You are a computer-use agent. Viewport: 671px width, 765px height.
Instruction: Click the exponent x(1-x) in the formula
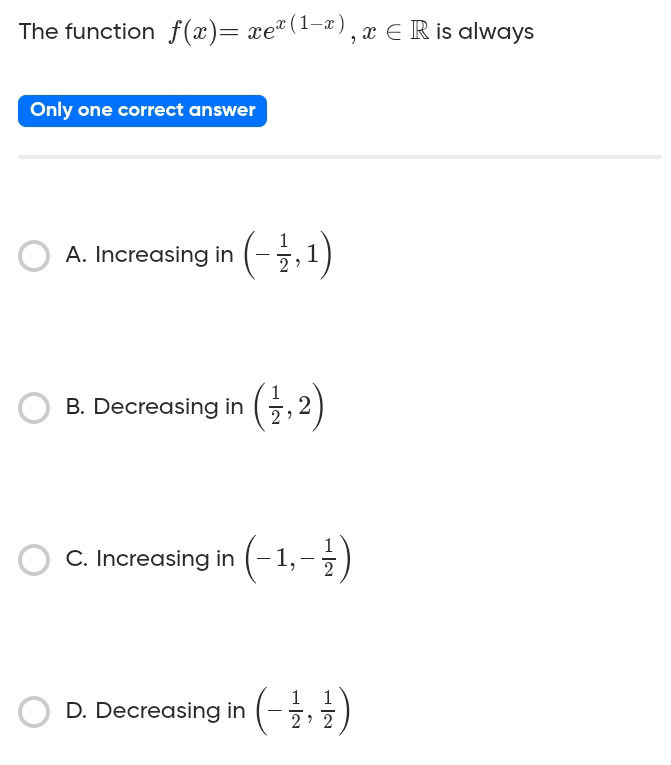[308, 23]
